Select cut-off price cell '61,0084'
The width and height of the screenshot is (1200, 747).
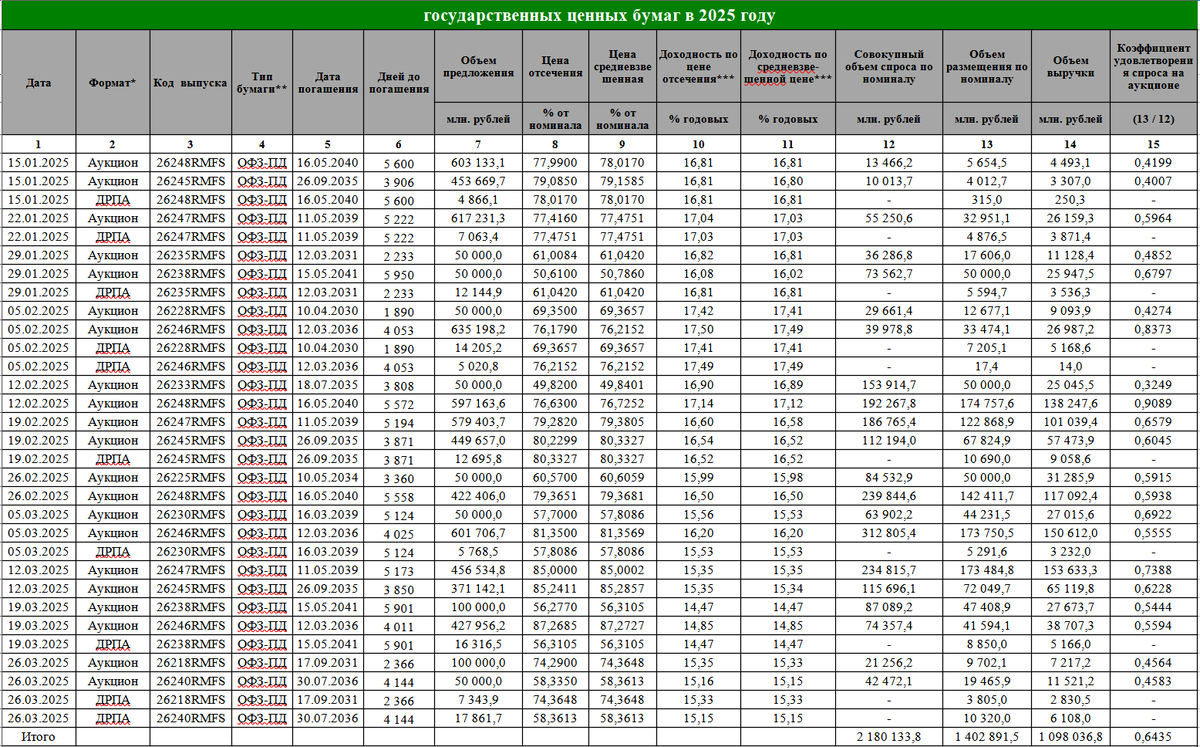[x=555, y=255]
